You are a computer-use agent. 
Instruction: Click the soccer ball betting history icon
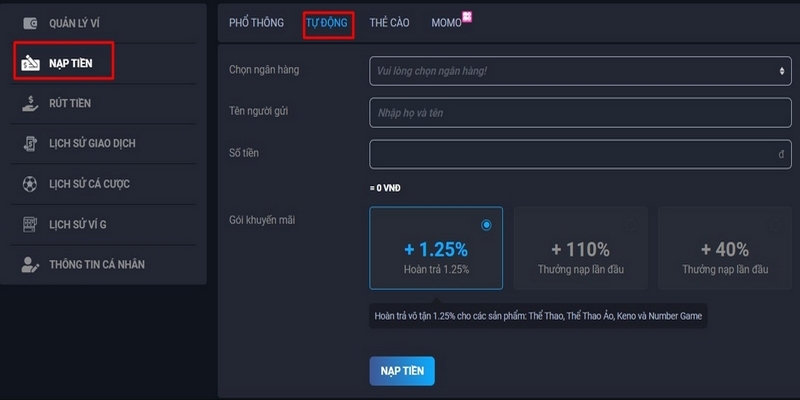click(30, 184)
